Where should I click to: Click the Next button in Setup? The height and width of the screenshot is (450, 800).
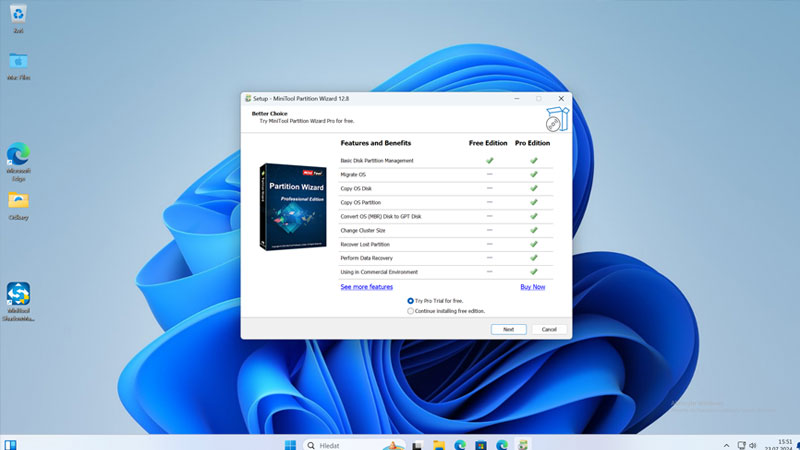pos(508,330)
